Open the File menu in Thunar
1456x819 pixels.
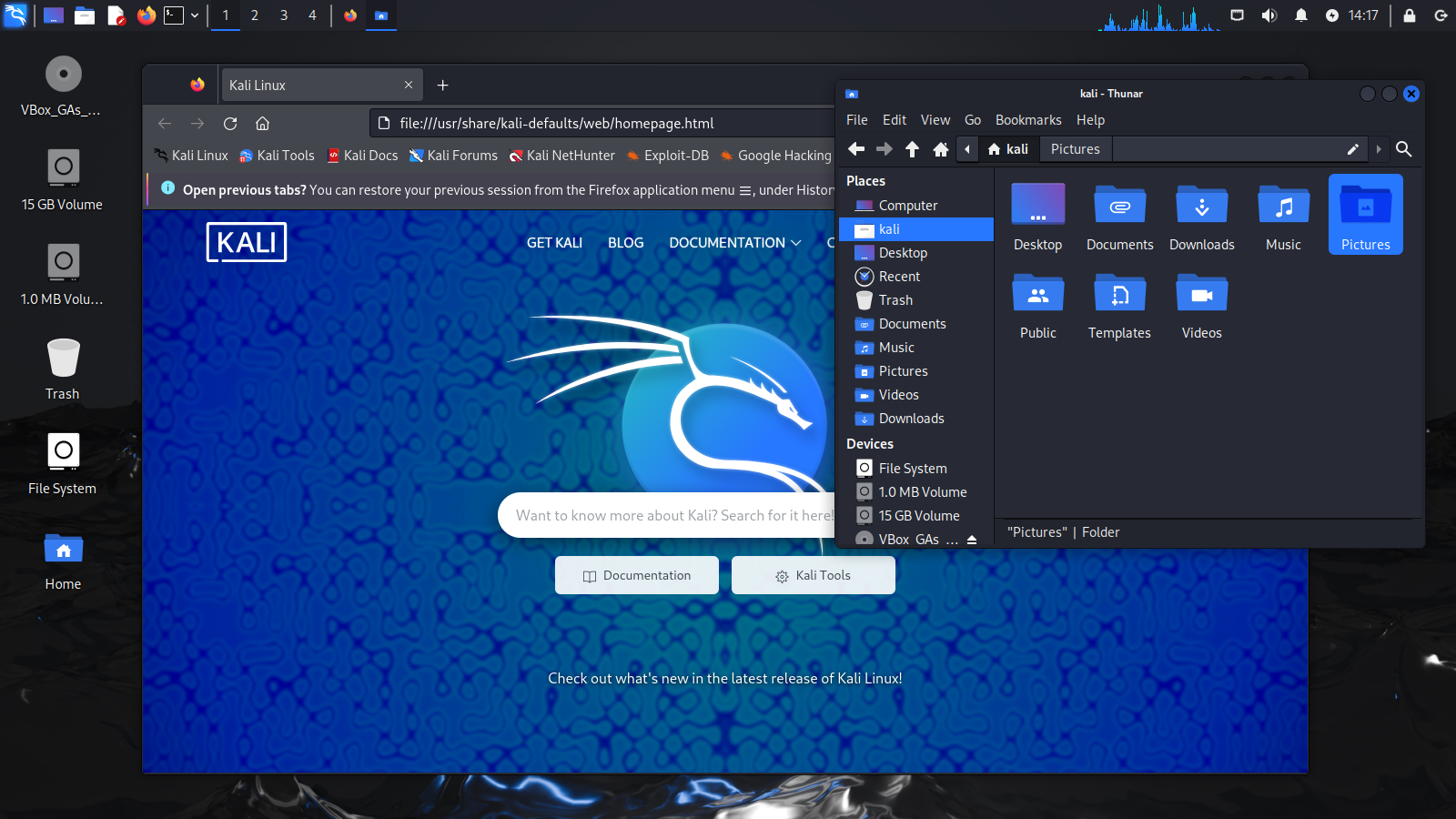(x=857, y=120)
